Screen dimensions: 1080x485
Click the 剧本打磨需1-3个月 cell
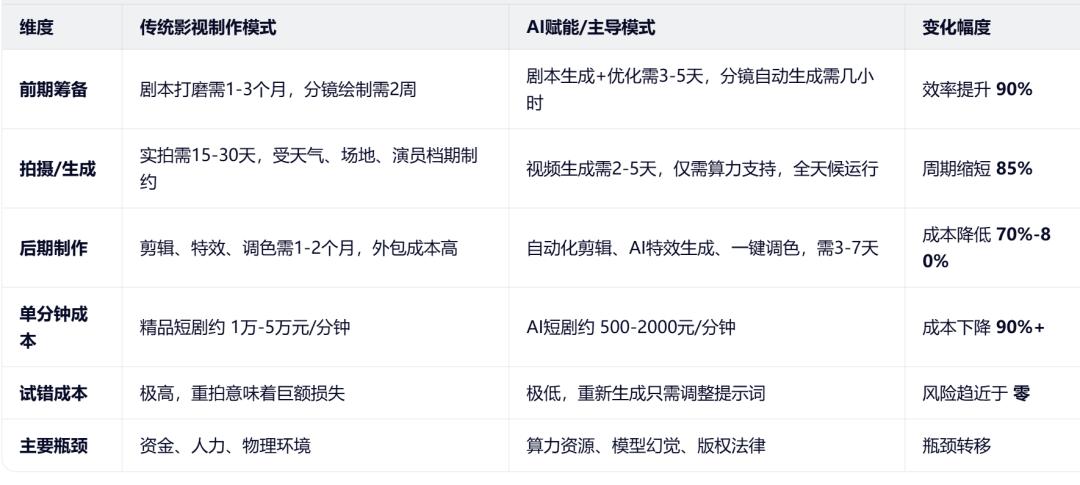tap(278, 89)
